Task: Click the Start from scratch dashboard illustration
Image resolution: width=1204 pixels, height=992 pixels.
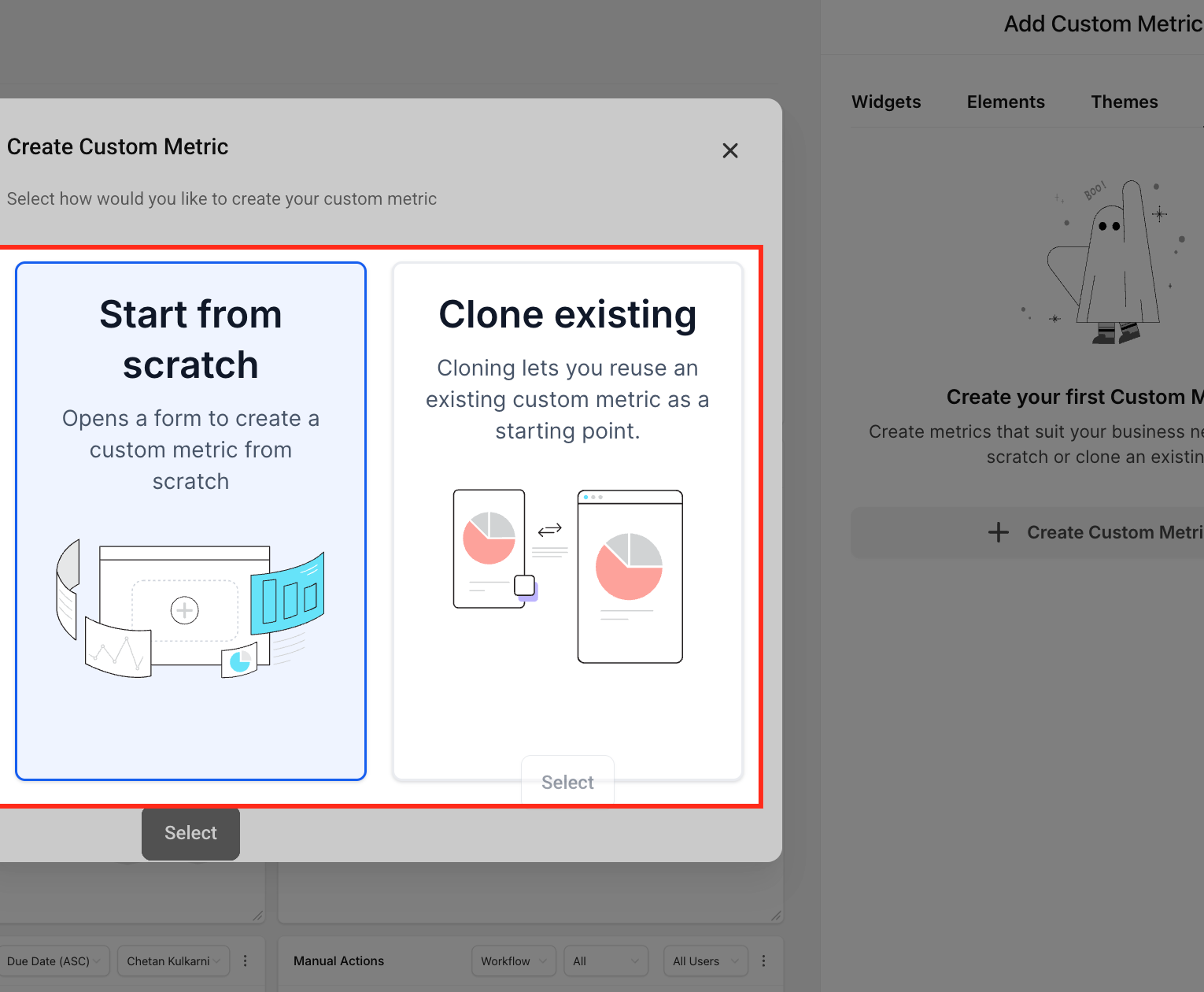Action: coord(190,609)
